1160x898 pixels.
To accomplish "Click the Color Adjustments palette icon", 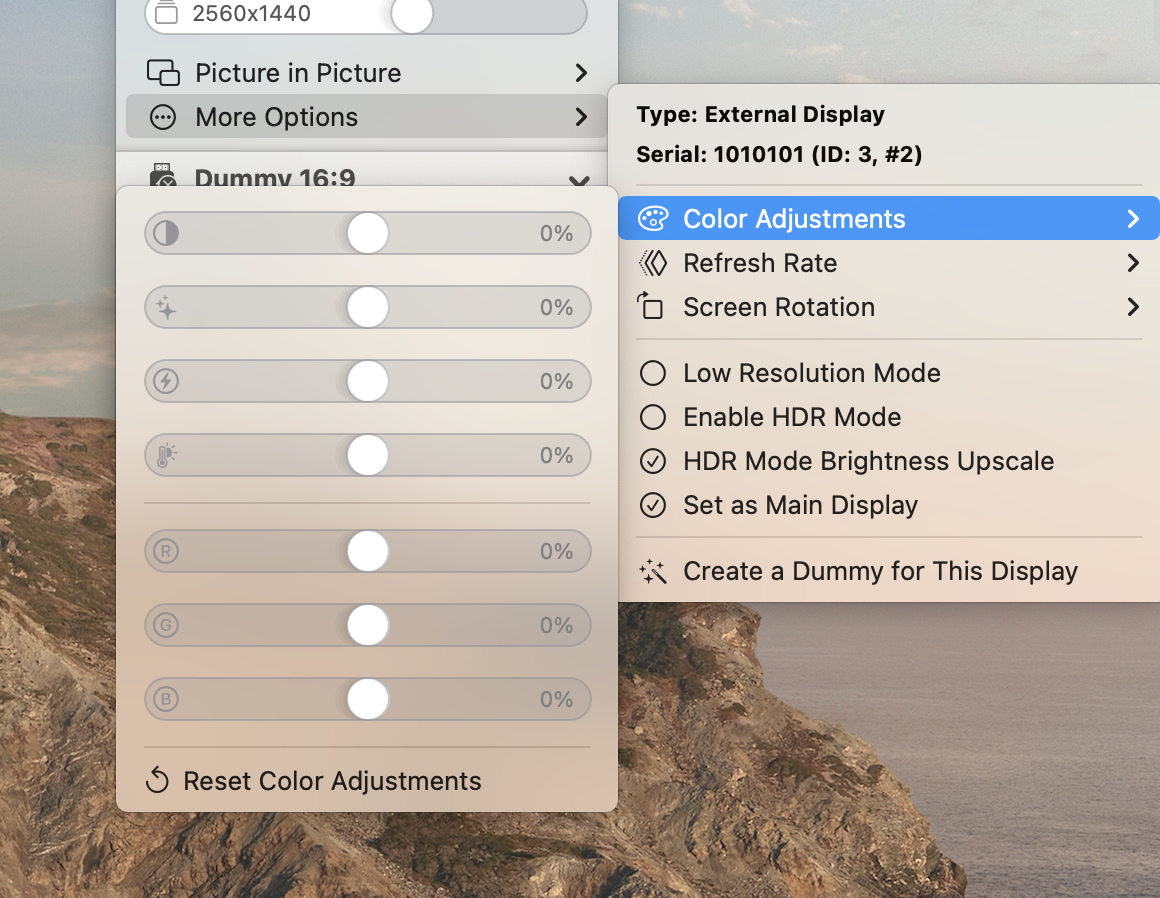I will (x=654, y=218).
